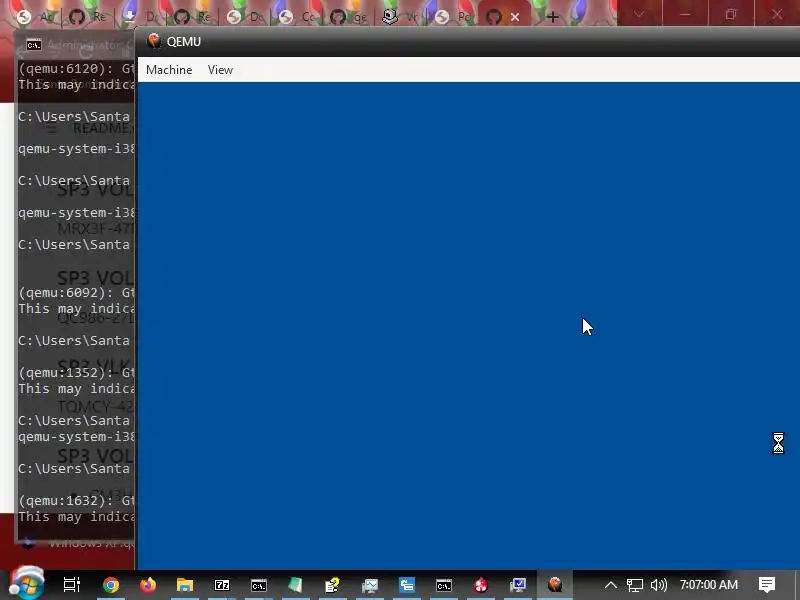Open 7-Zip from the taskbar
800x600 pixels.
point(222,585)
